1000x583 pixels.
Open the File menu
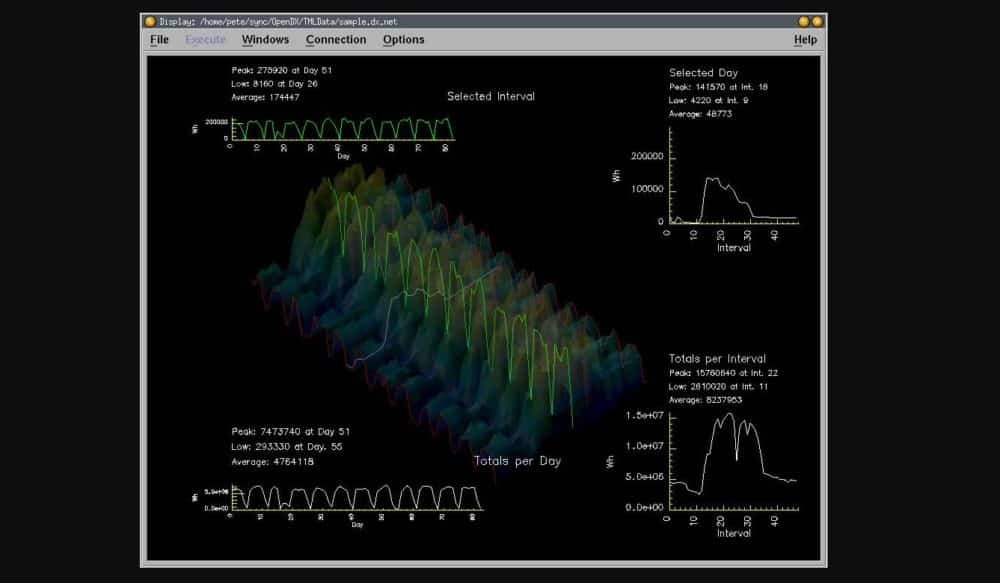(159, 40)
